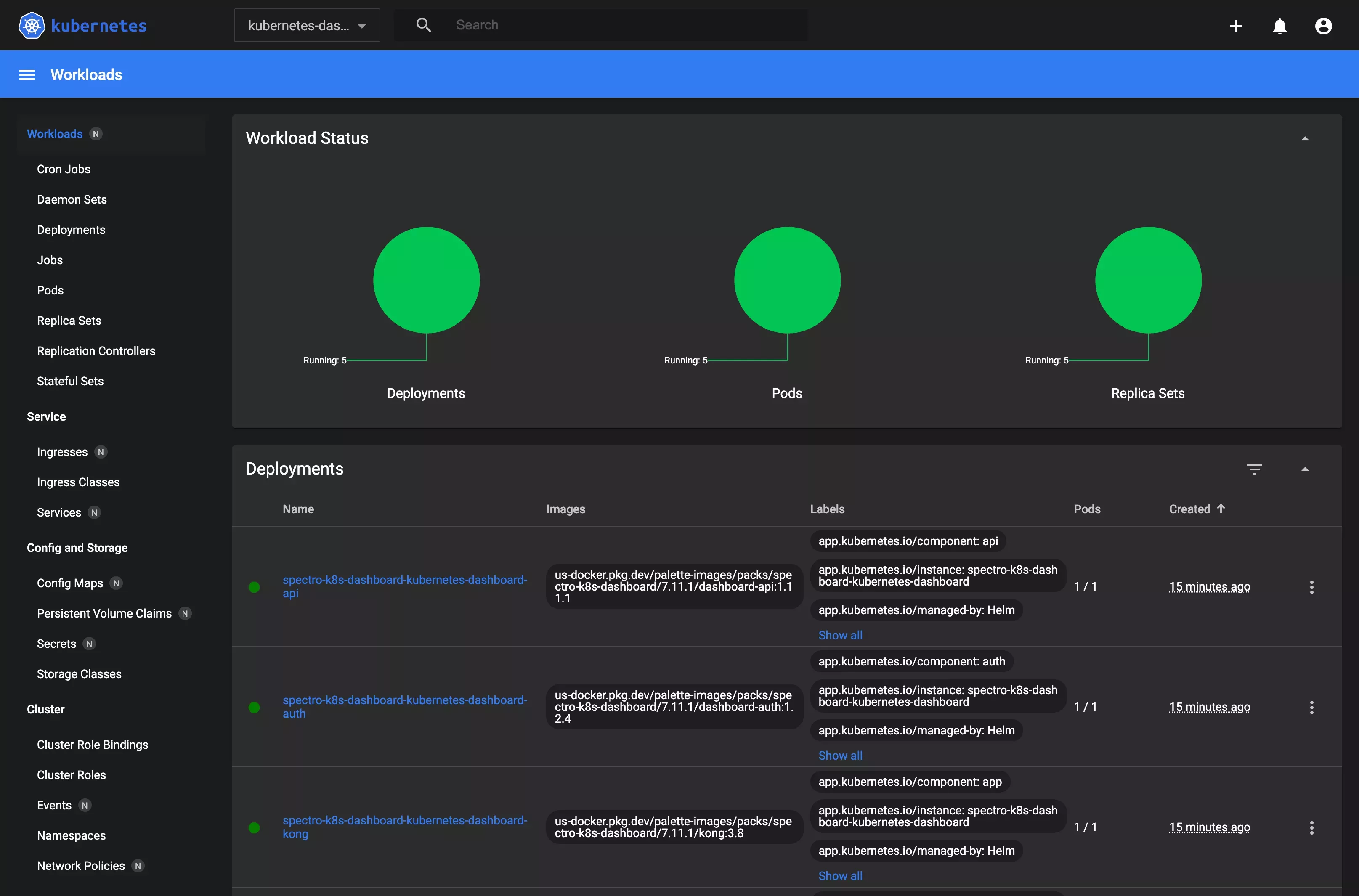Open the namespace selector dropdown
This screenshot has width=1359, height=896.
tap(307, 25)
